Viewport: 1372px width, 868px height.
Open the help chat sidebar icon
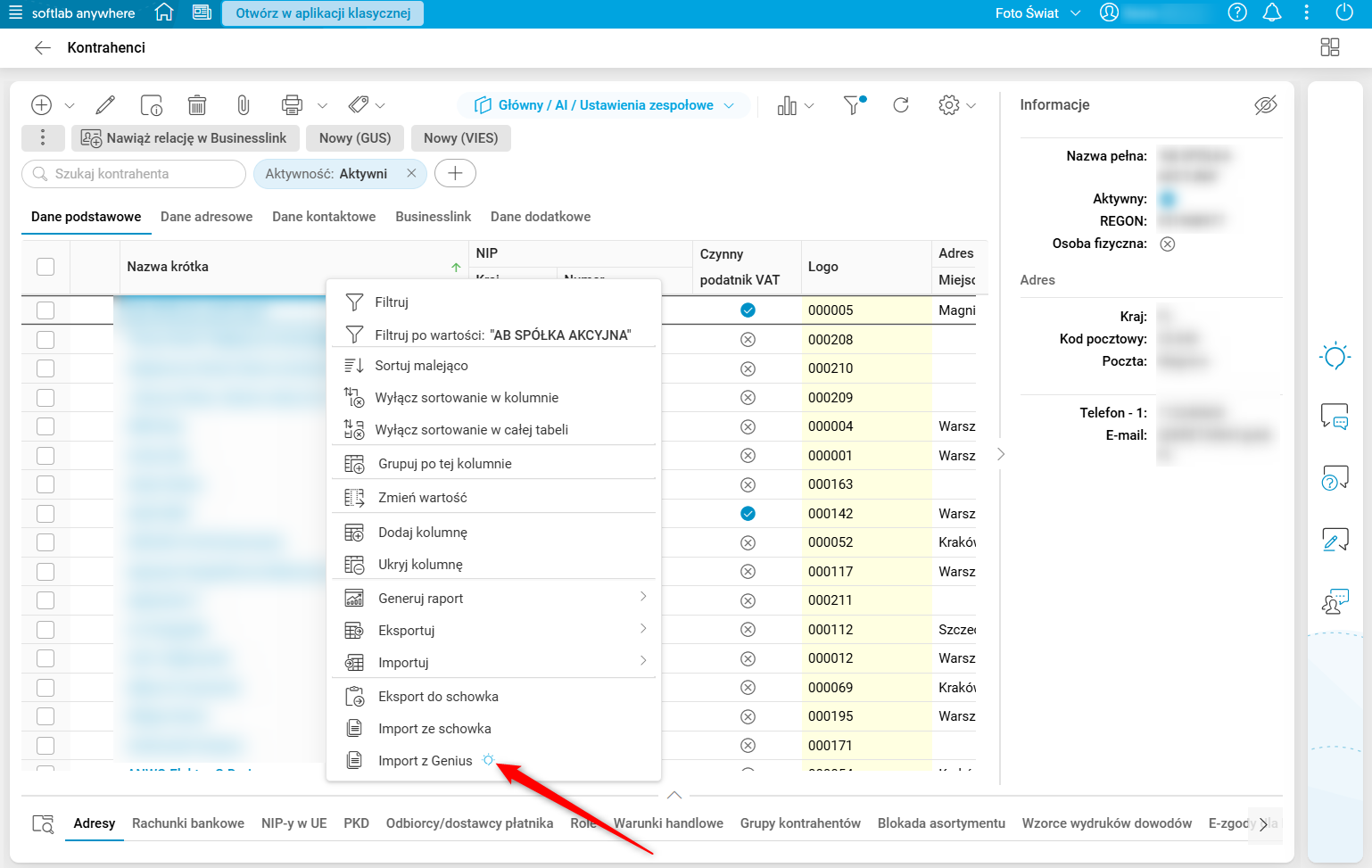1335,478
